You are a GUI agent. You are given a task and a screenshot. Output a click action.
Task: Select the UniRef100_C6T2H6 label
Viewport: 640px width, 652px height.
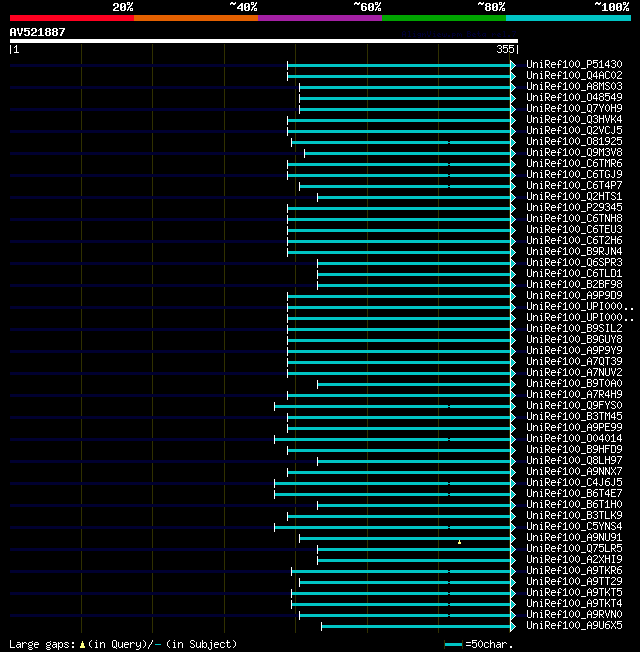pyautogui.click(x=574, y=240)
